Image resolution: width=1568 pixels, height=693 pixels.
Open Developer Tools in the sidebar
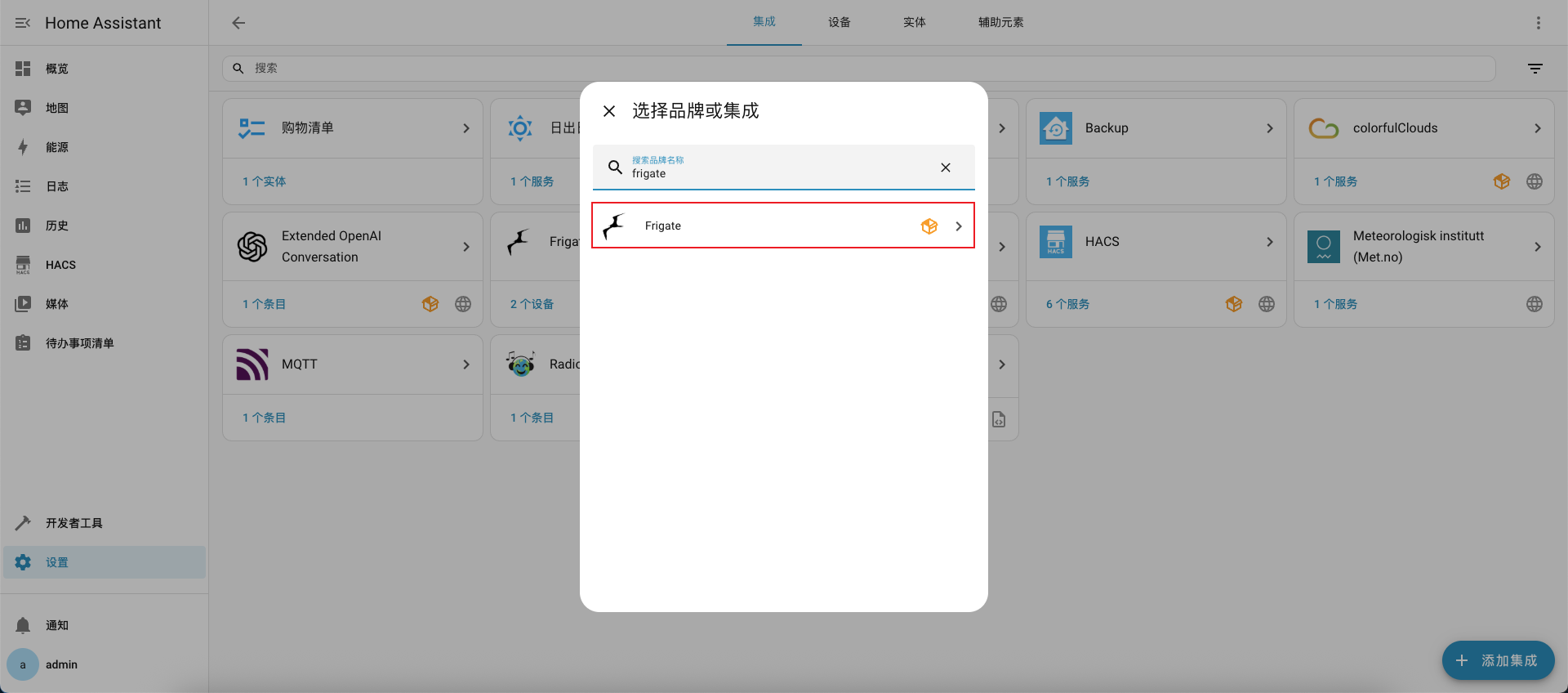73,523
